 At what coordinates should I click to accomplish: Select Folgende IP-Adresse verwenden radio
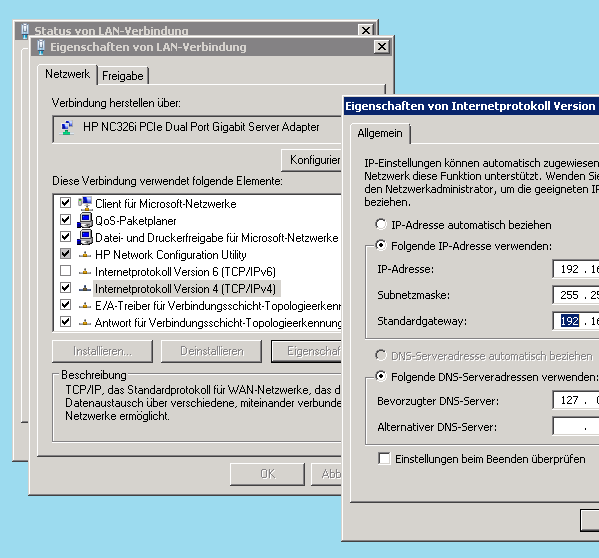(x=381, y=245)
